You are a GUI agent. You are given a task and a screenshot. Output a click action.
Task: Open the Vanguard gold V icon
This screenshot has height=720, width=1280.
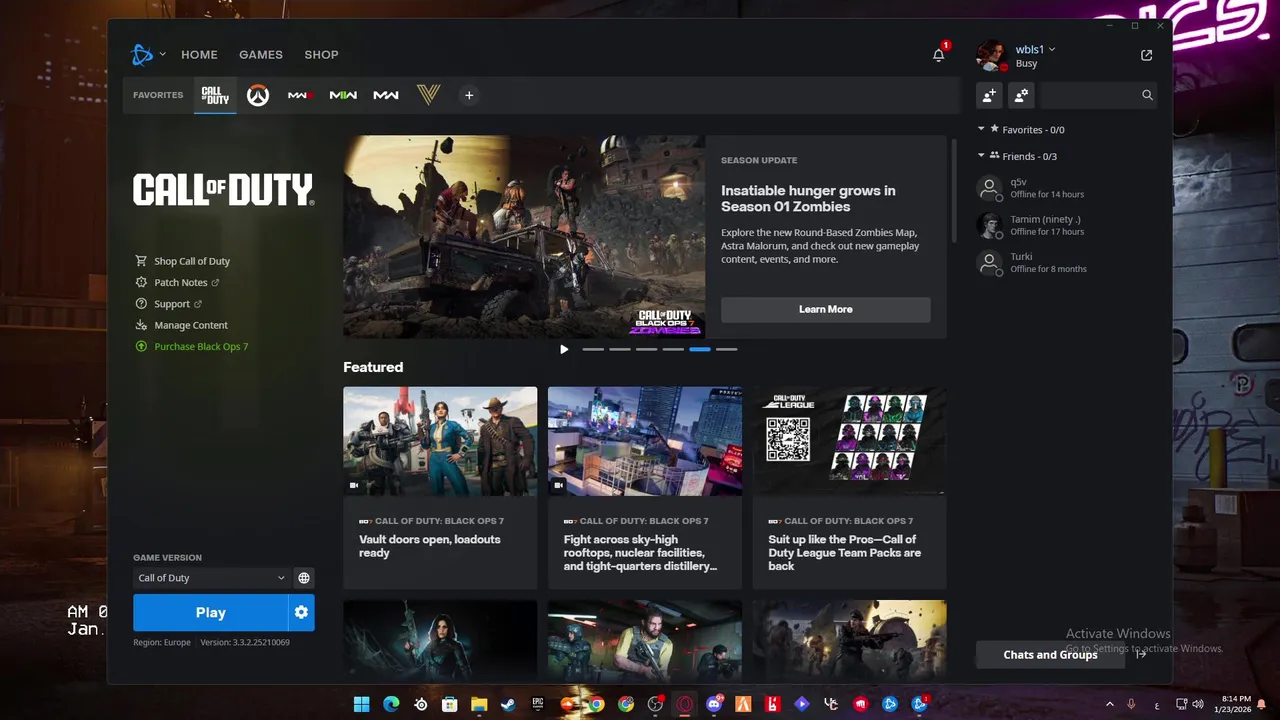428,95
